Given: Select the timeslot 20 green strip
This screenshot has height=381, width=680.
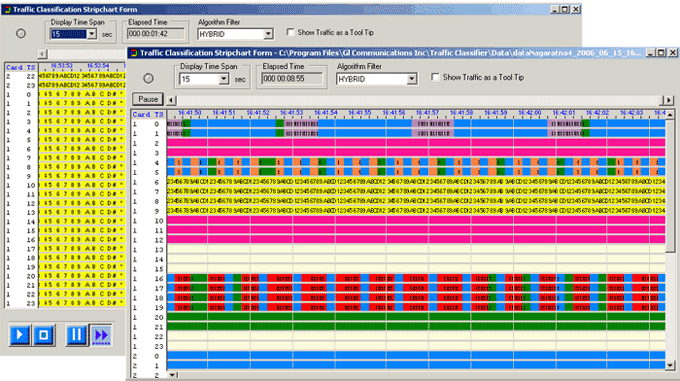Looking at the screenshot, I should pos(416,317).
